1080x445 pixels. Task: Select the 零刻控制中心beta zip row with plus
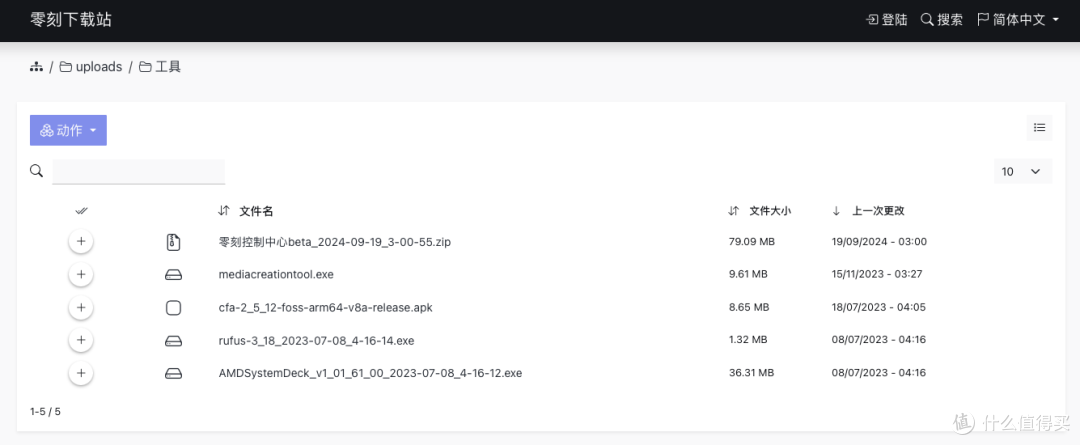81,242
